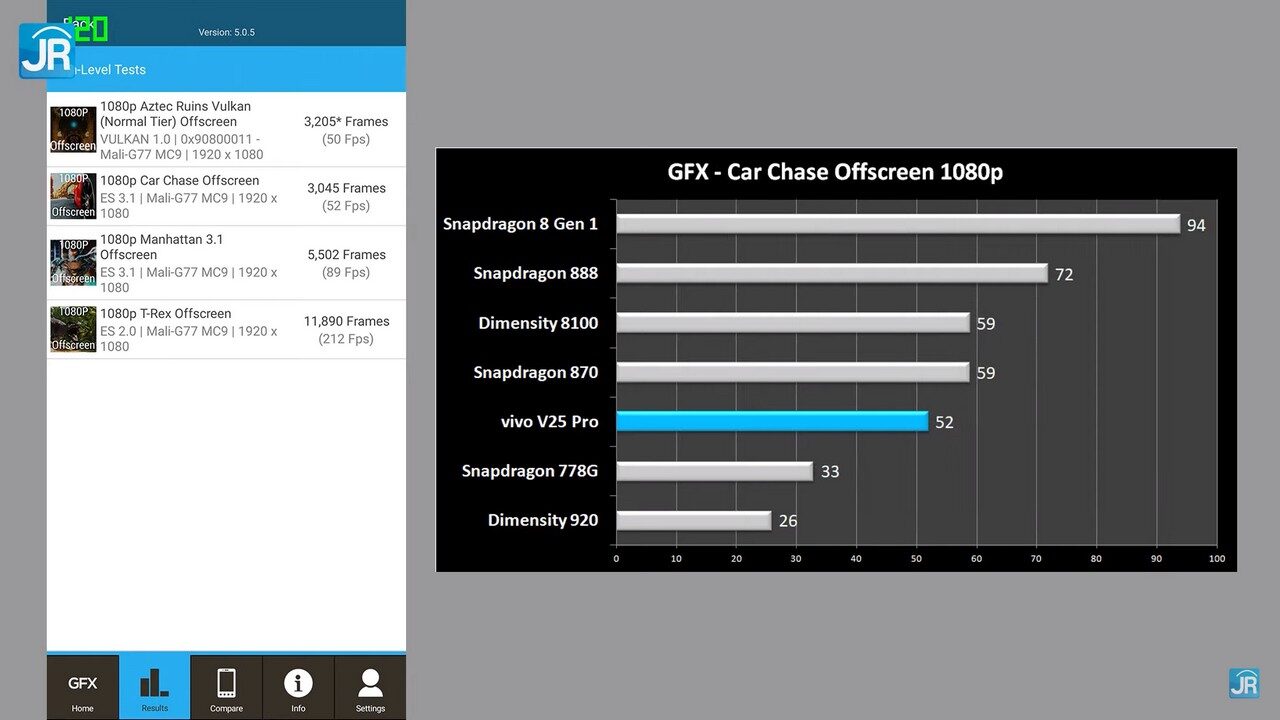Click the (89 Fps) value
1280x720 pixels.
click(x=346, y=272)
